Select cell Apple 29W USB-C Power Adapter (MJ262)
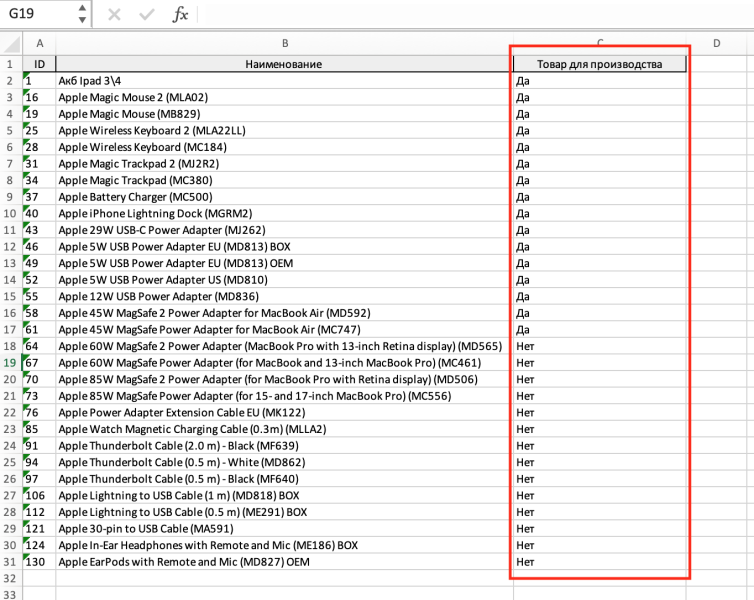The image size is (754, 600). (285, 230)
